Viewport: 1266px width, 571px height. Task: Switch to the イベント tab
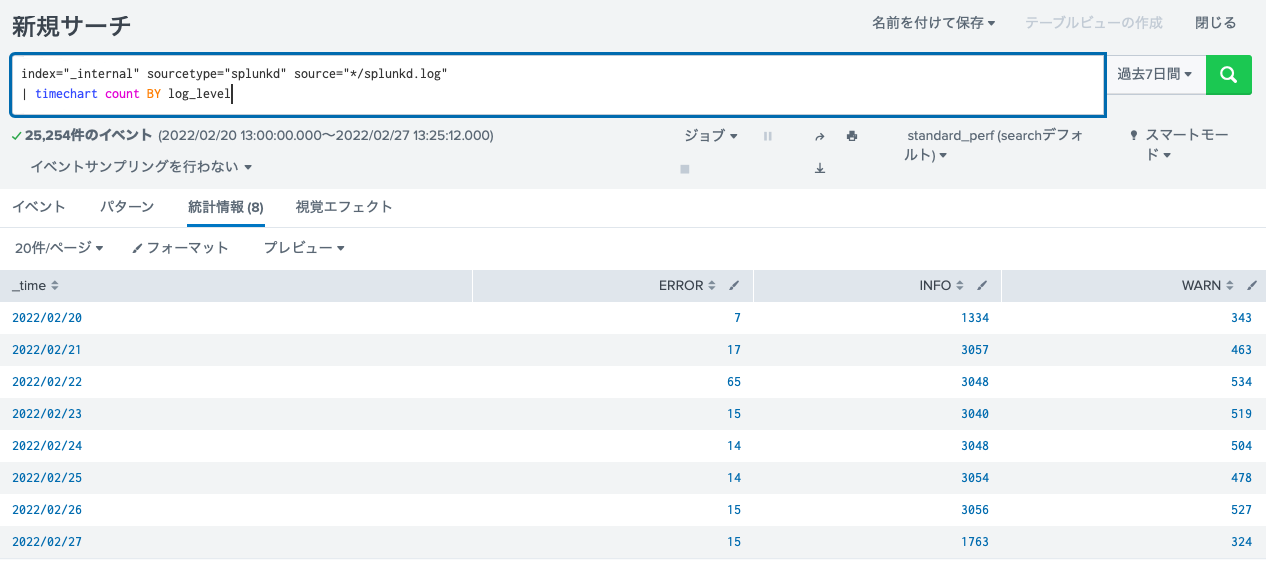39,207
